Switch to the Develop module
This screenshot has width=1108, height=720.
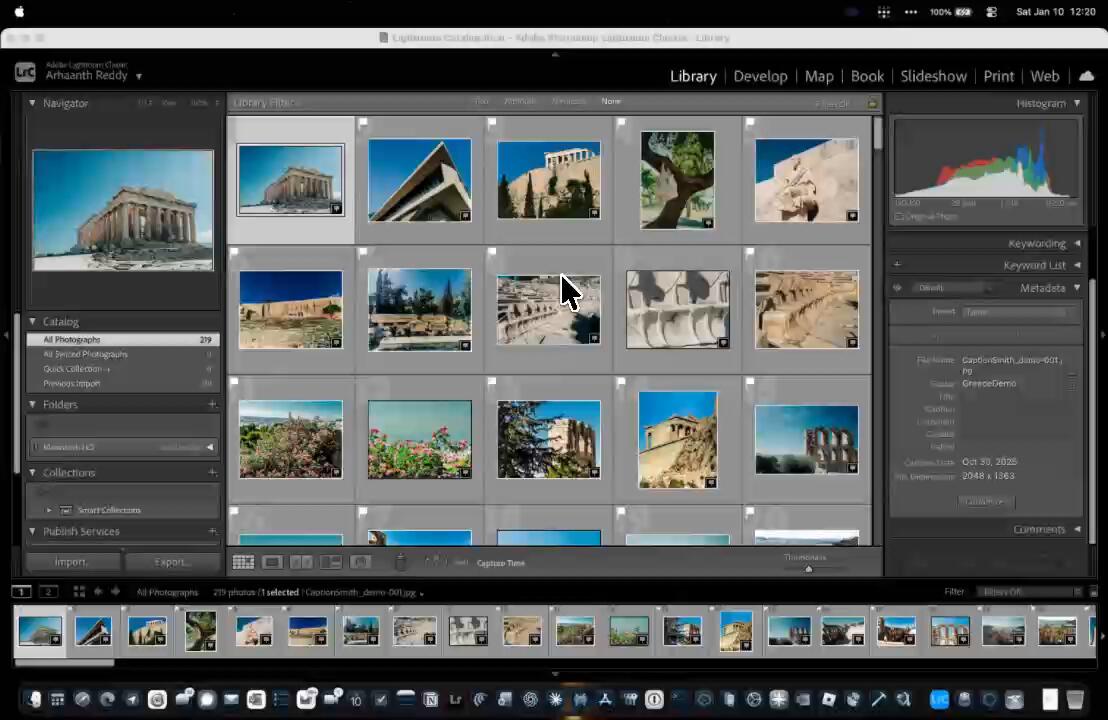pos(760,76)
